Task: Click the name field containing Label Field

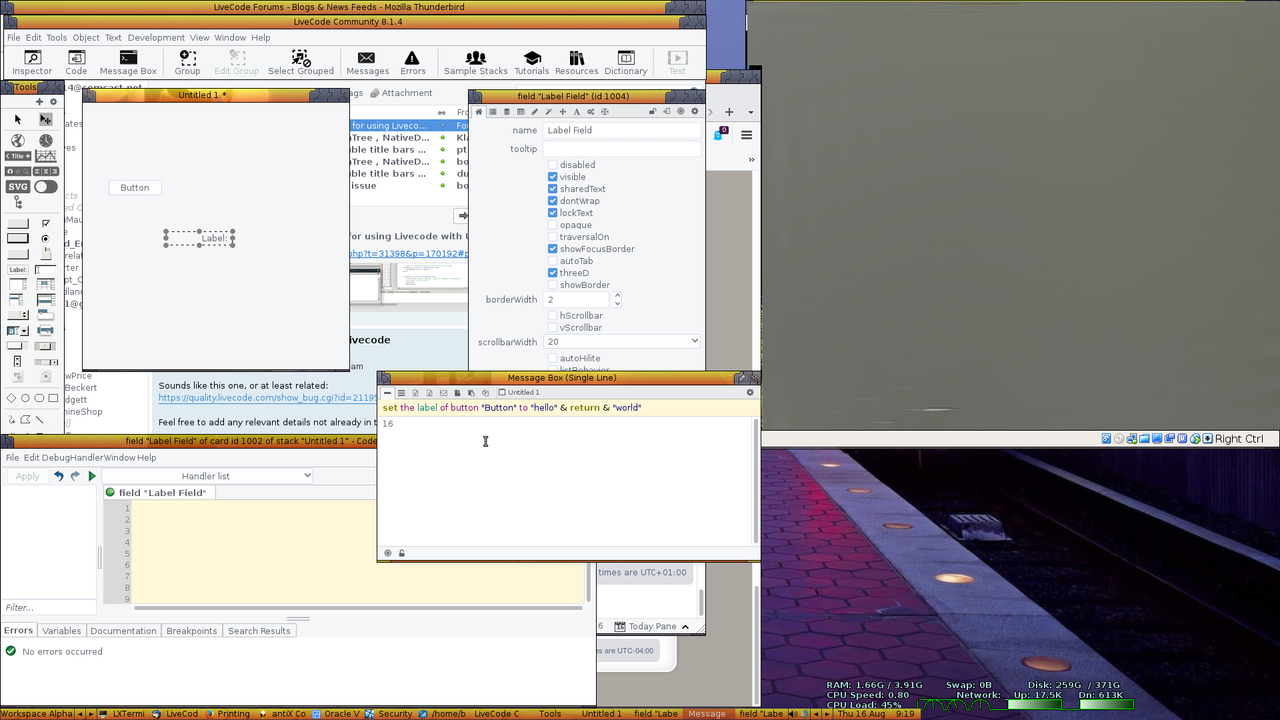Action: (622, 130)
